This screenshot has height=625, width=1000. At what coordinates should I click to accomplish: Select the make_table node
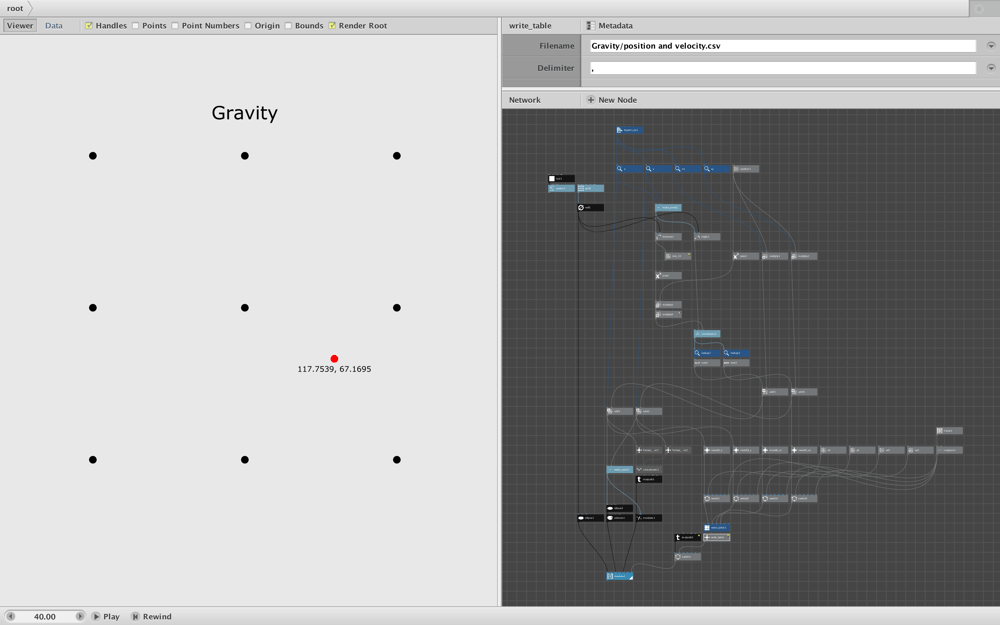717,527
